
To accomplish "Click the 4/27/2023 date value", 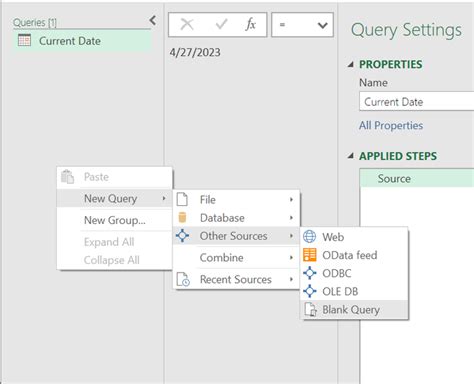I will (195, 52).
